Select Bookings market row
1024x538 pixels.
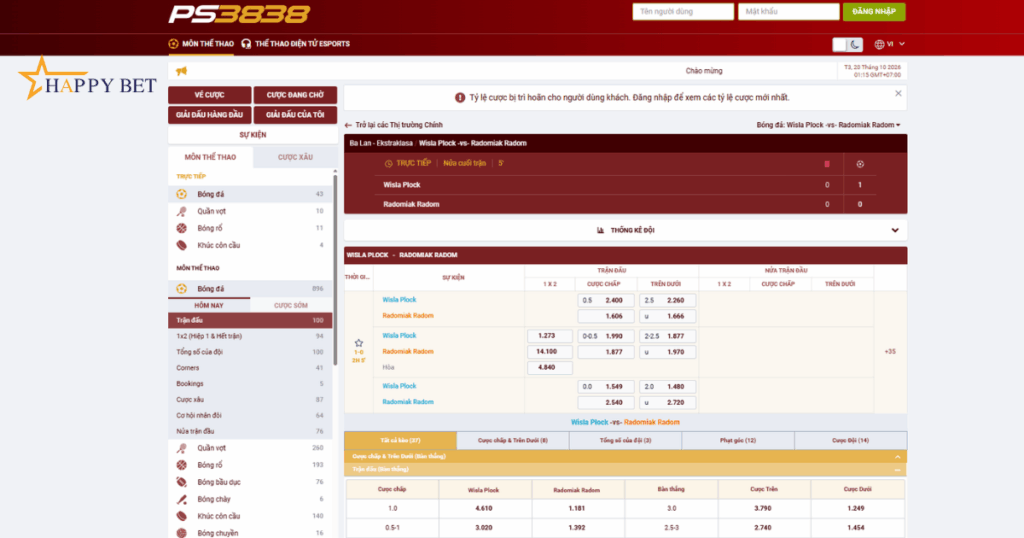point(250,383)
